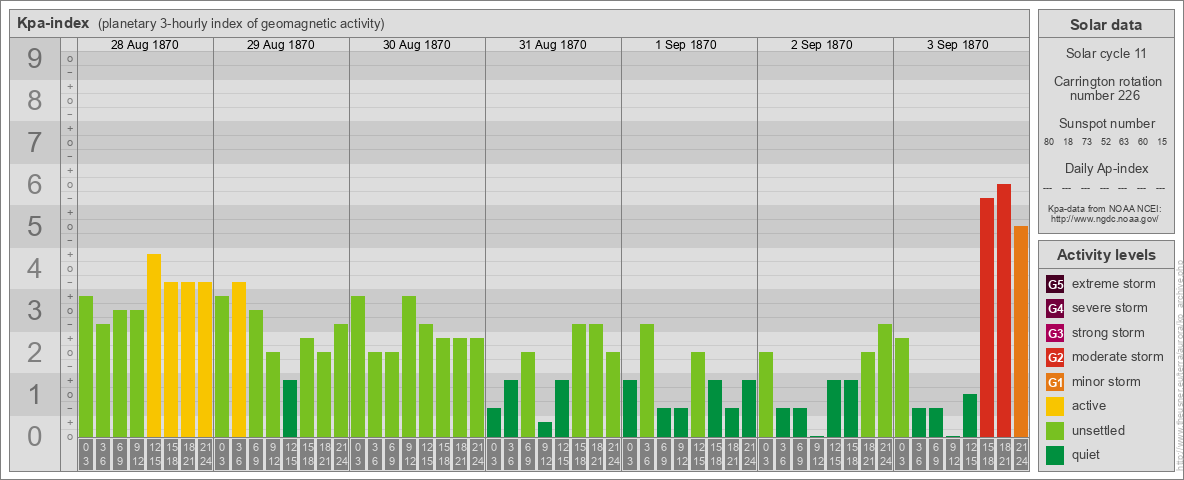
Task: Click the green bar for 28 Aug 0-3
Action: tap(86, 367)
